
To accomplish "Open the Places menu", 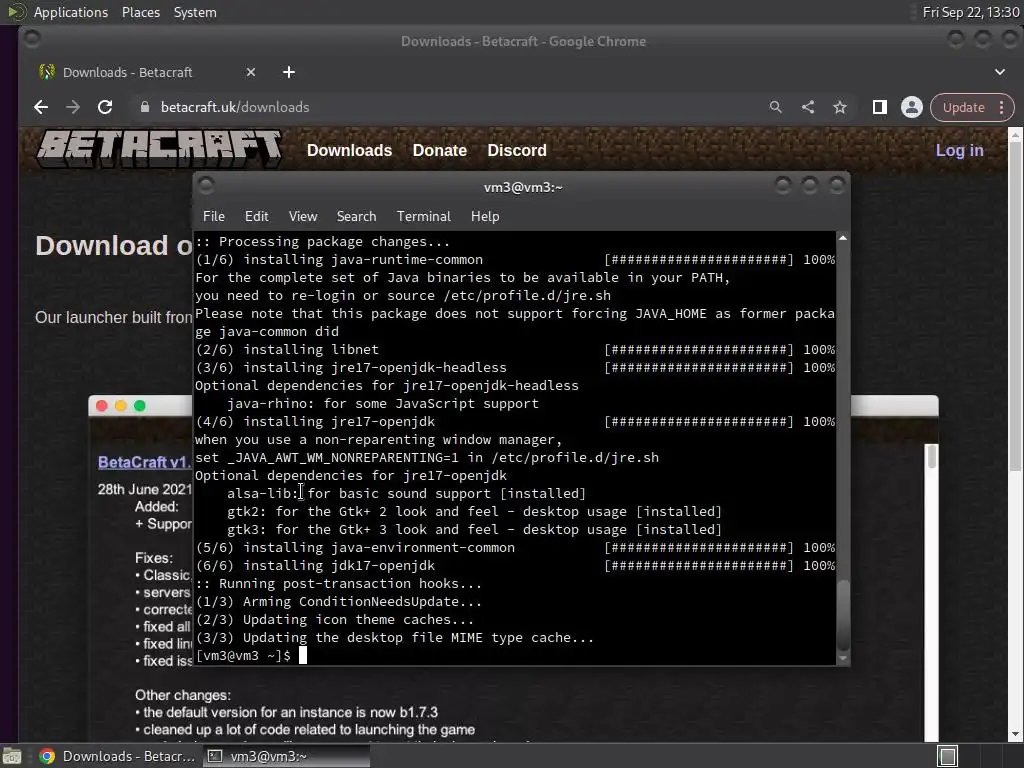I will (x=140, y=12).
